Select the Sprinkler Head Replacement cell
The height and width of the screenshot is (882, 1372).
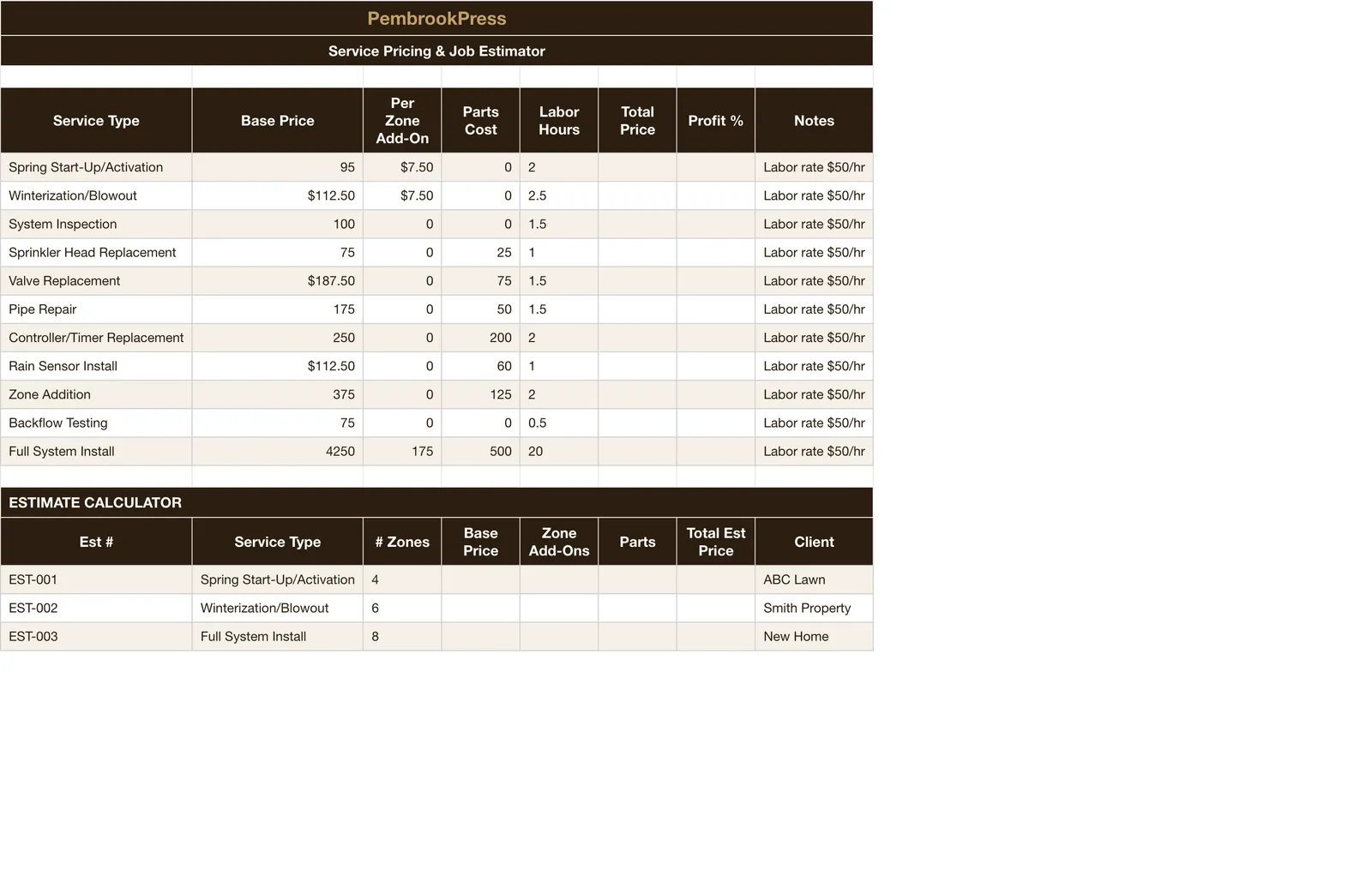(96, 252)
